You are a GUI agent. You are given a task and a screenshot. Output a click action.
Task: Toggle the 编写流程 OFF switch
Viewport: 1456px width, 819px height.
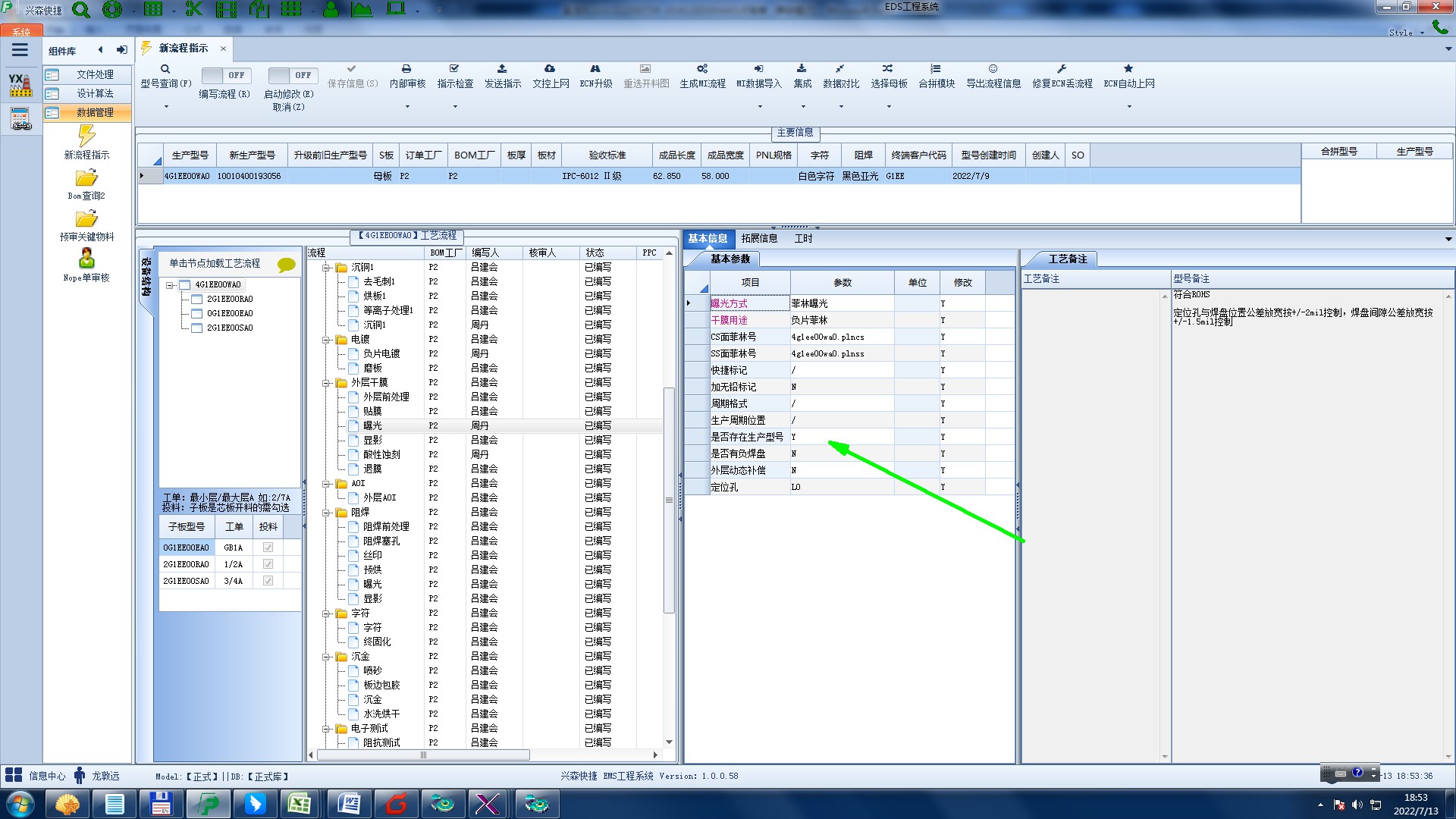226,75
